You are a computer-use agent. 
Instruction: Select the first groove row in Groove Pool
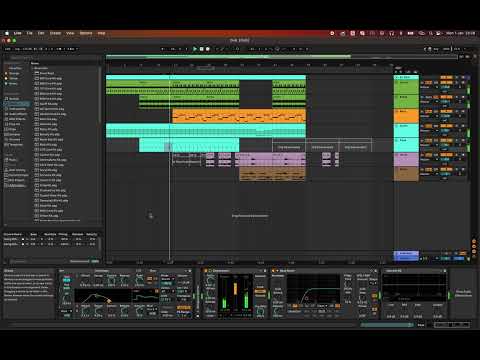coord(51,239)
